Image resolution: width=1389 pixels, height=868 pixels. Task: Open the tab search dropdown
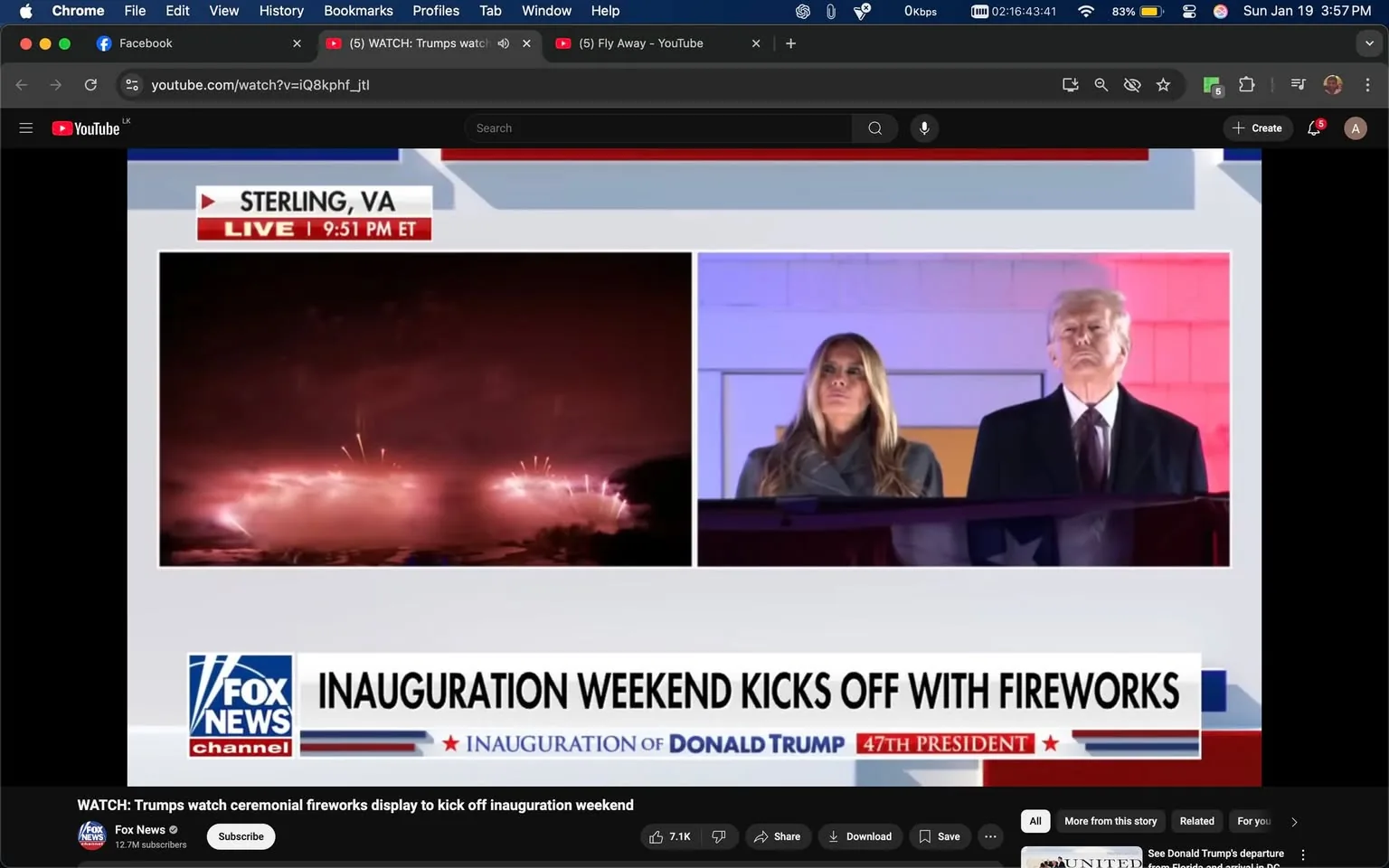click(x=1368, y=42)
